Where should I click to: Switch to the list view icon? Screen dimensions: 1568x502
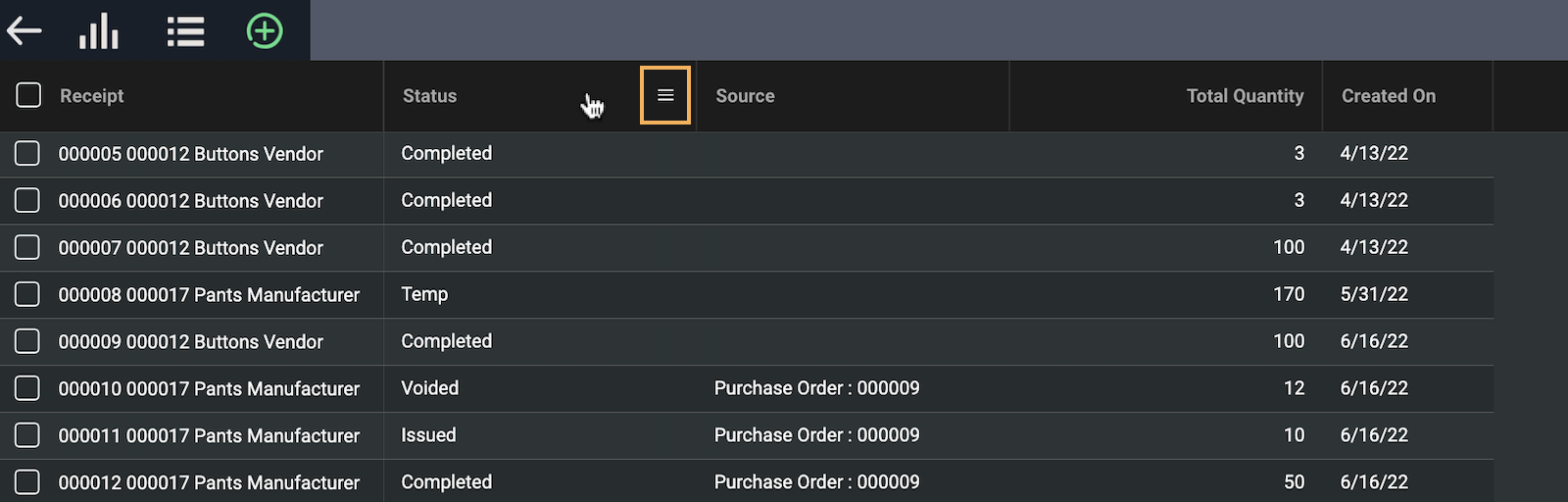tap(185, 31)
